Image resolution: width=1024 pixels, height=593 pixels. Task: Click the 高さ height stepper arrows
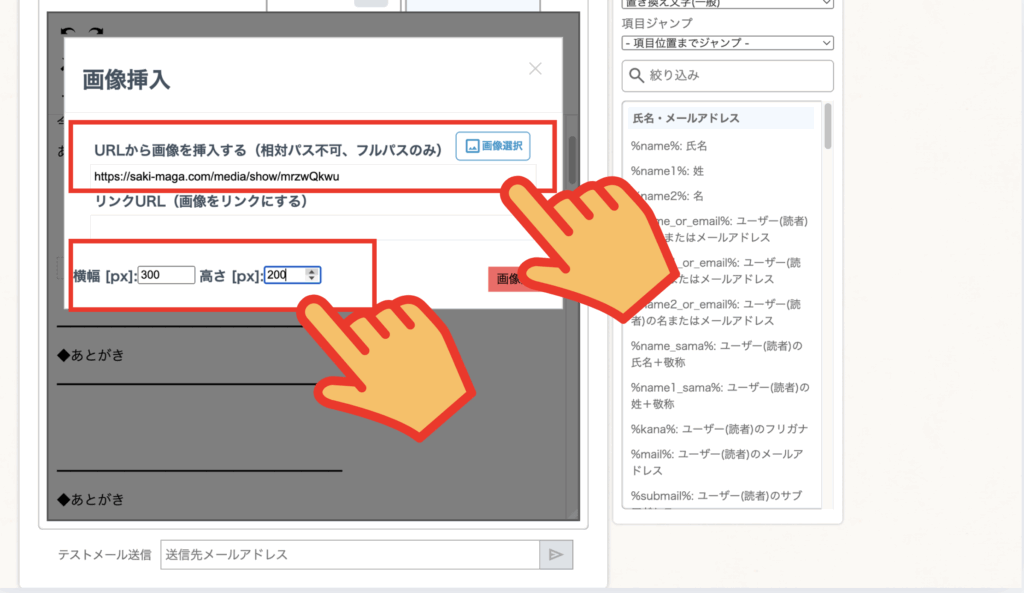(312, 275)
